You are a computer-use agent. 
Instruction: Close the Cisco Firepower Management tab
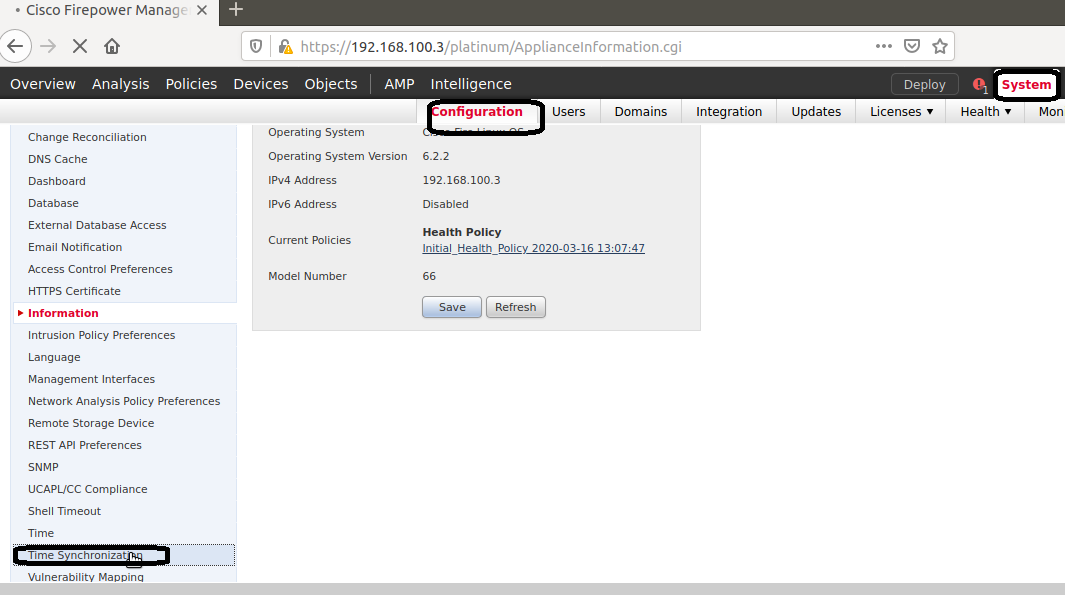[202, 10]
